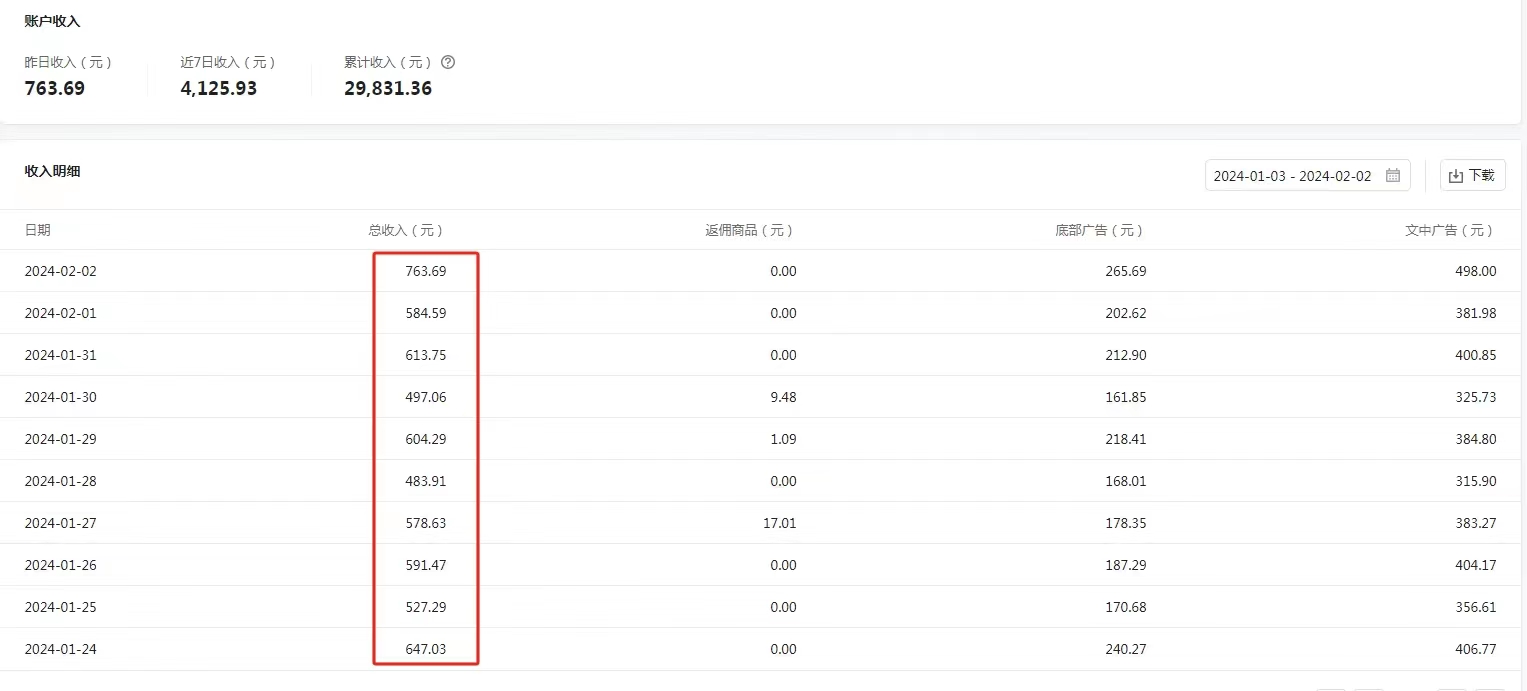Select the 文中广告（元） column header
Image resolution: width=1527 pixels, height=691 pixels.
(1449, 230)
